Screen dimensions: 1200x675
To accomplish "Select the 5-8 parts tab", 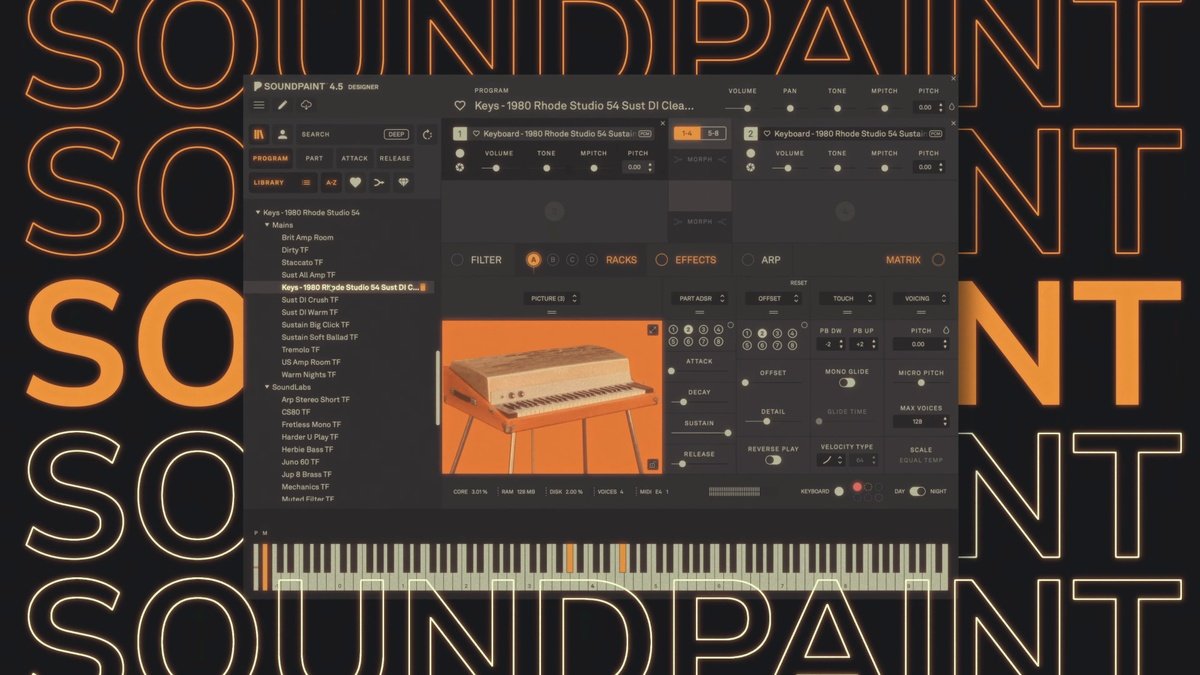I will click(x=713, y=133).
